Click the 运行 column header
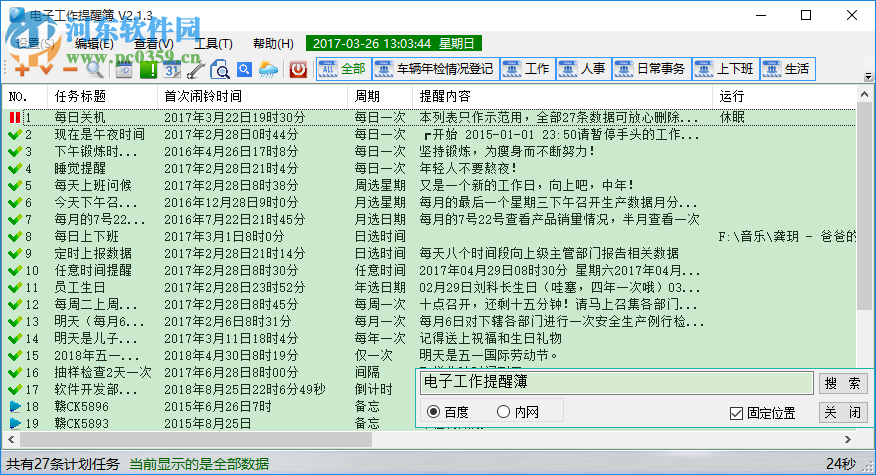Screen dimensions: 876x475 pyautogui.click(x=784, y=97)
